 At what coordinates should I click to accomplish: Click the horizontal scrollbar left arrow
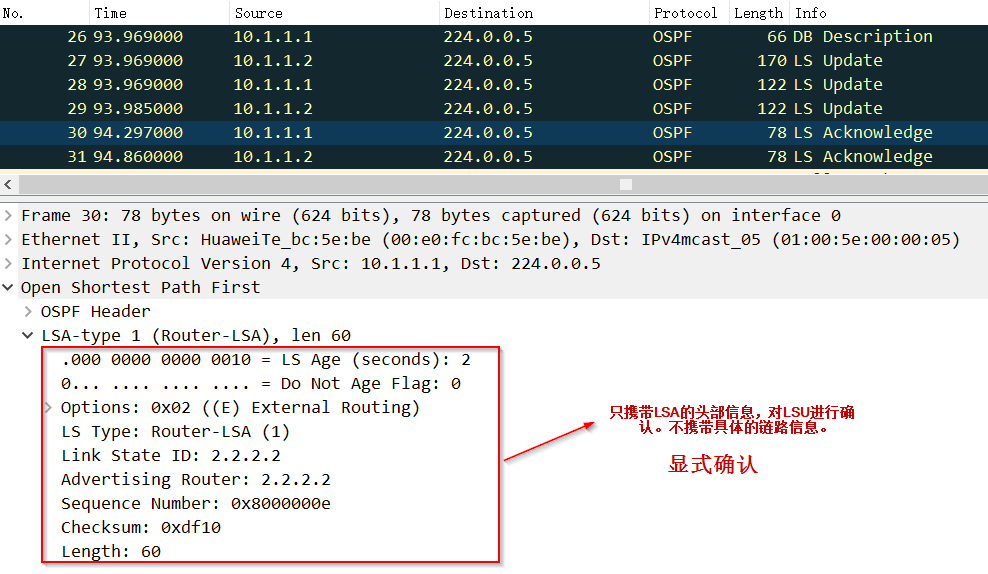pyautogui.click(x=8, y=185)
